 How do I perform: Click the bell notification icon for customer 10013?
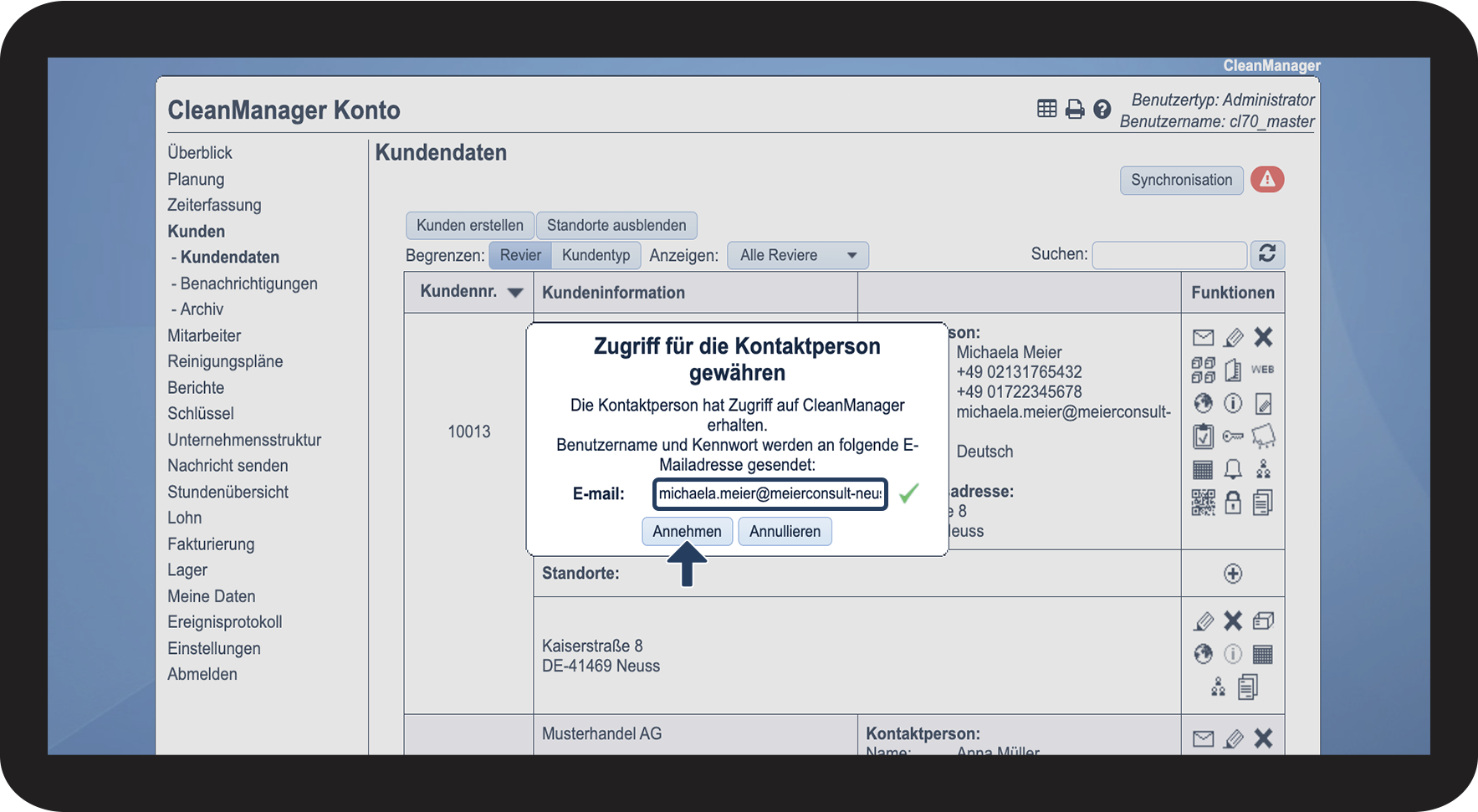tap(1233, 469)
